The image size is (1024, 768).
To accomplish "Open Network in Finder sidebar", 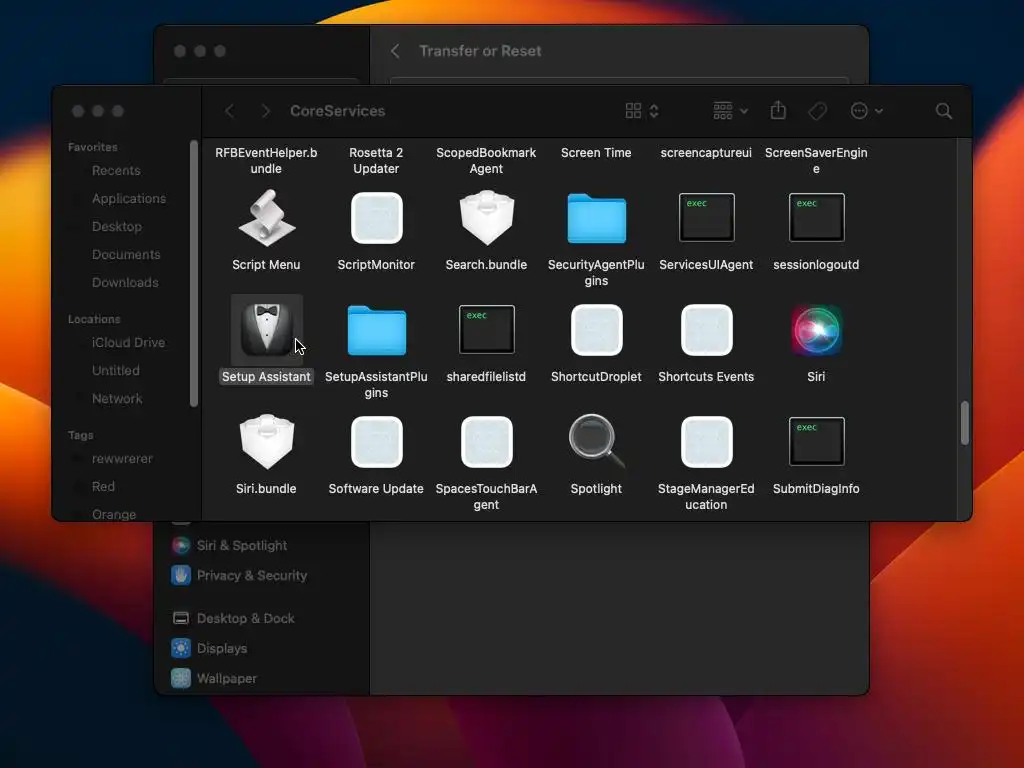I will click(117, 399).
